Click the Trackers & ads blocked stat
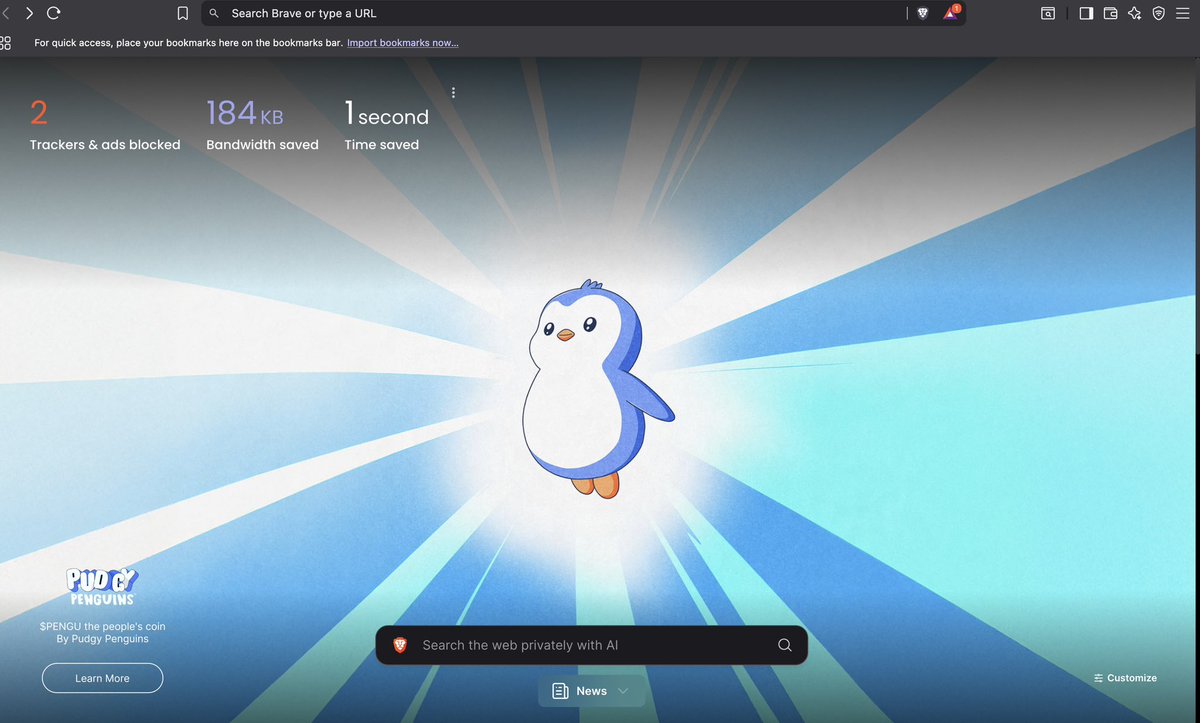Image resolution: width=1200 pixels, height=723 pixels. [105, 127]
